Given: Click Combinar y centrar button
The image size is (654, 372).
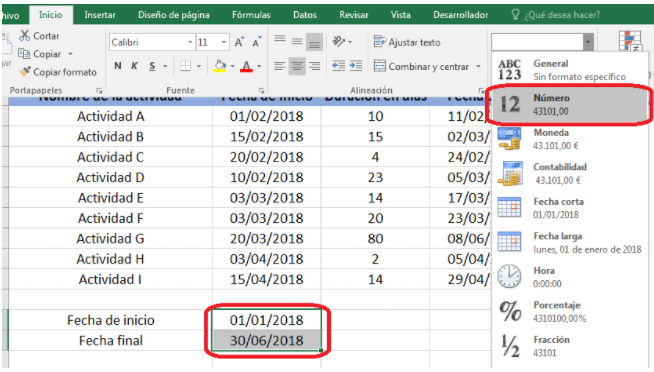Looking at the screenshot, I should pyautogui.click(x=421, y=66).
